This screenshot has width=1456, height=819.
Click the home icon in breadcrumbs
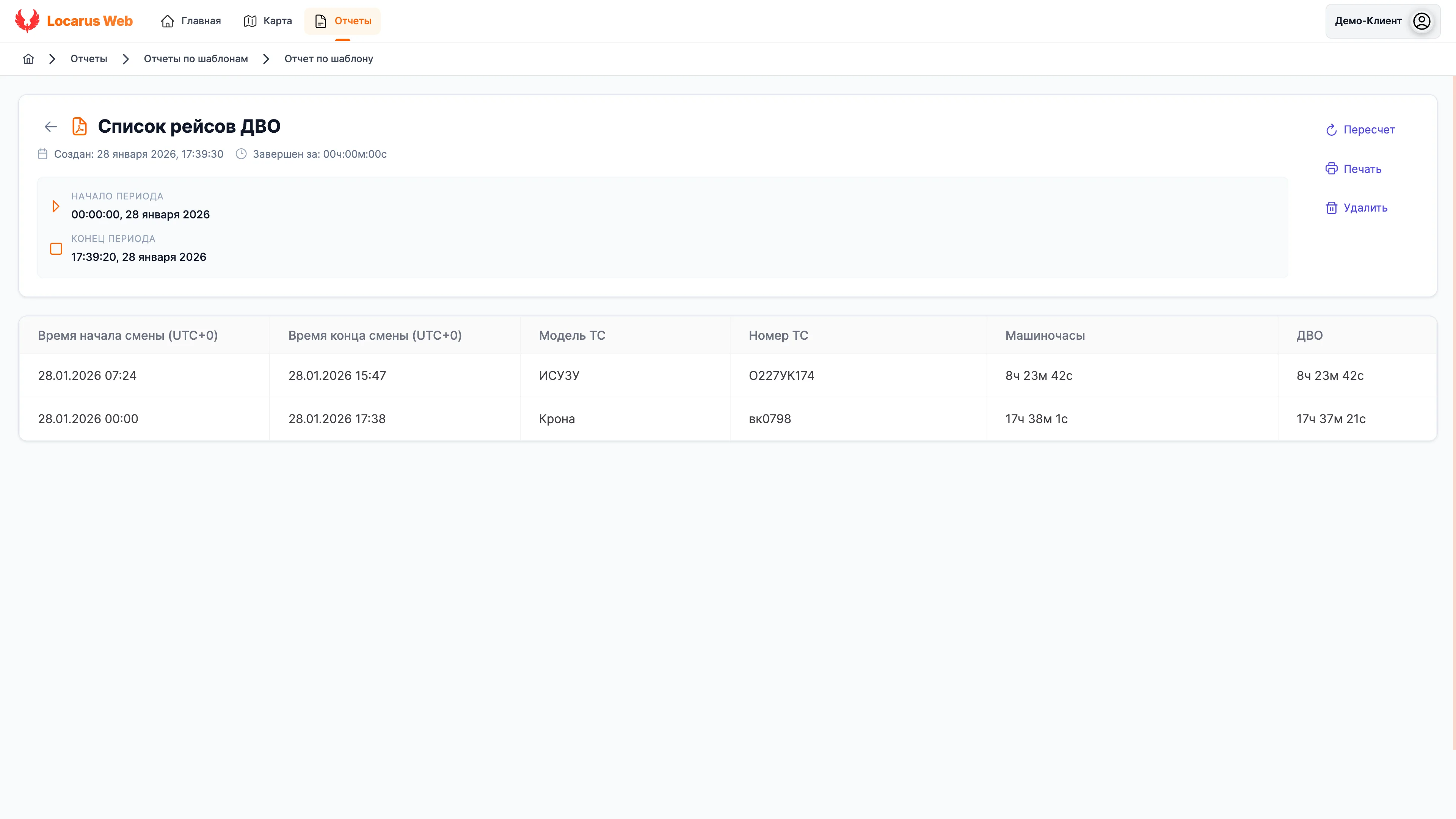pyautogui.click(x=28, y=59)
